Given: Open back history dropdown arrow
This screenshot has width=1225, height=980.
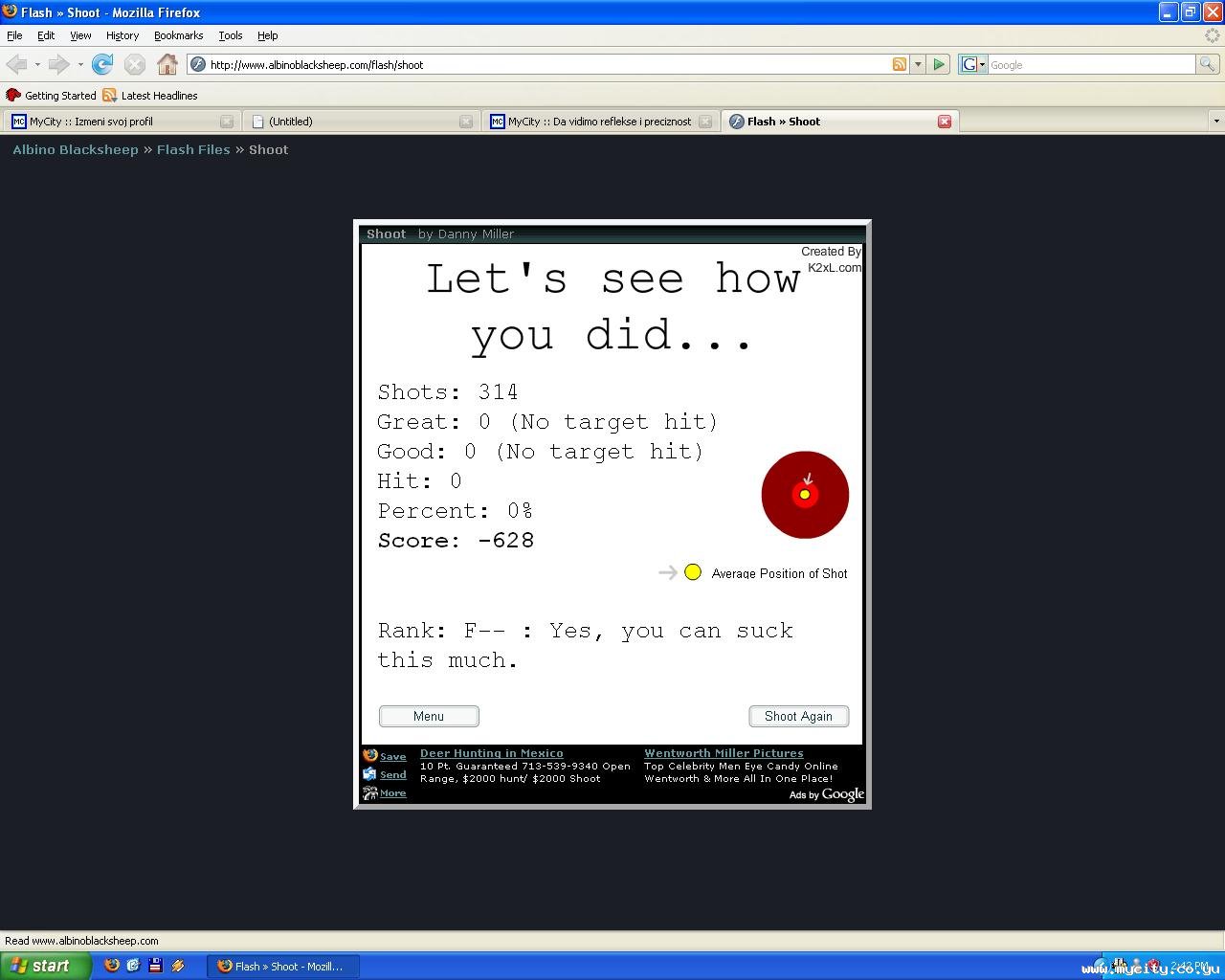Looking at the screenshot, I should (x=37, y=64).
